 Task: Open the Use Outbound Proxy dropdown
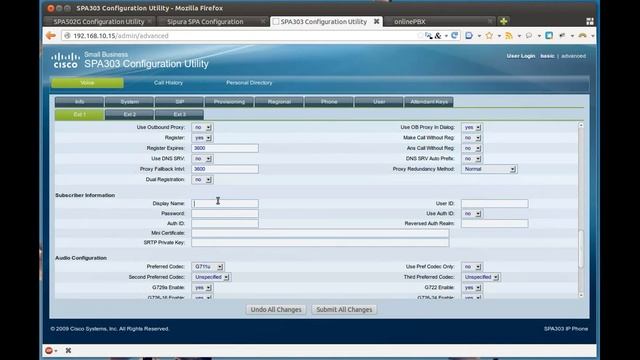tap(202, 127)
